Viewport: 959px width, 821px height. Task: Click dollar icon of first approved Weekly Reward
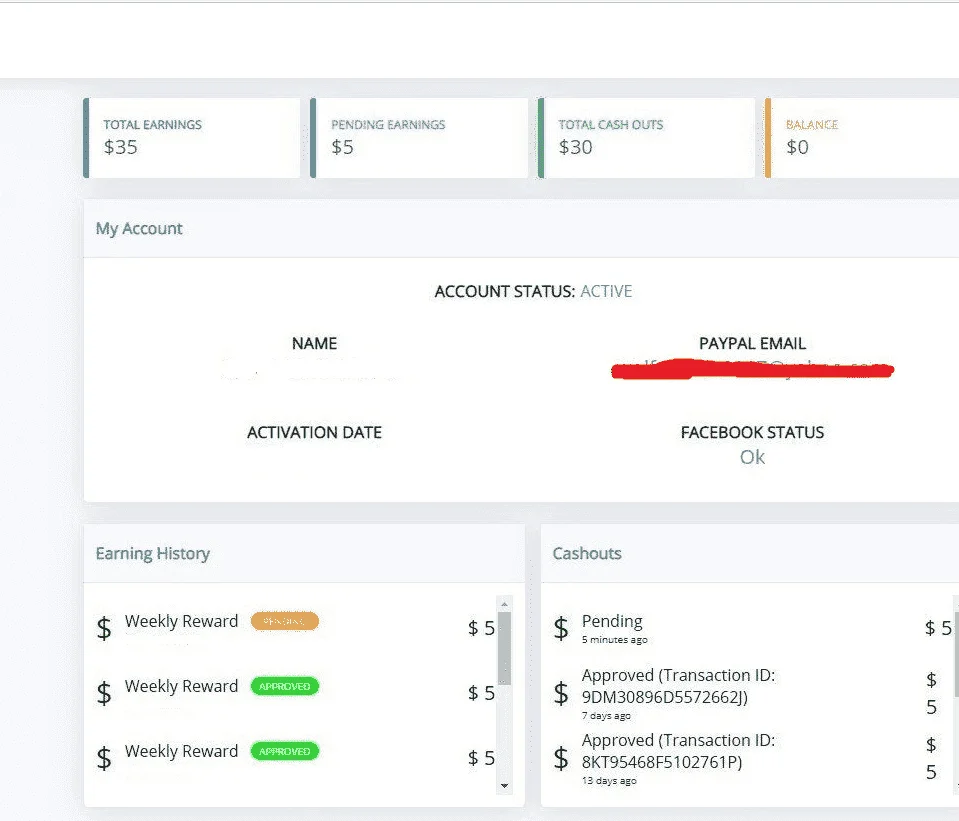point(105,693)
